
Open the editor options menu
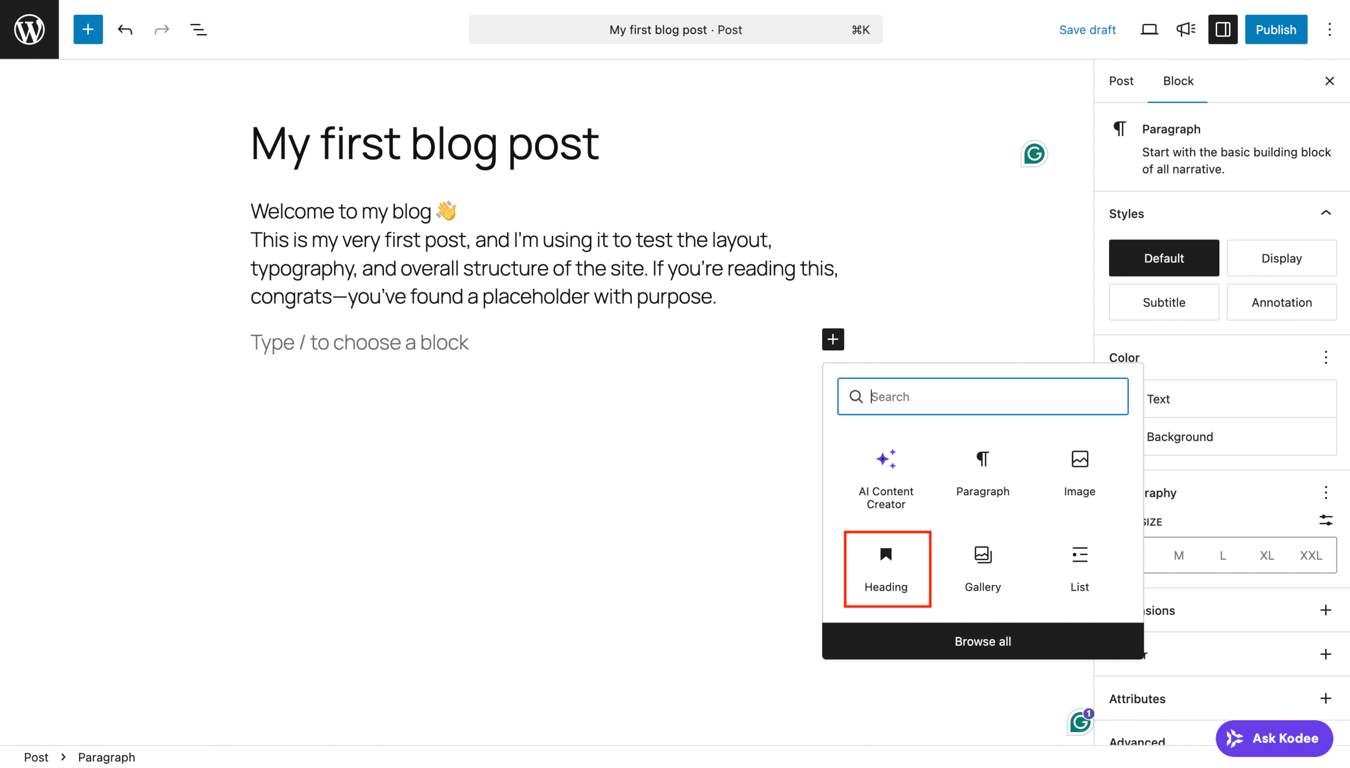click(x=1329, y=29)
